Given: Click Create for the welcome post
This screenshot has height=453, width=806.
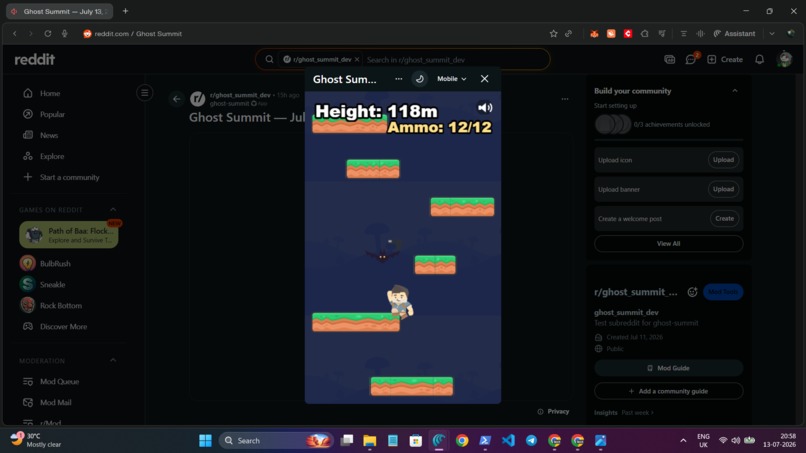Looking at the screenshot, I should pos(724,219).
